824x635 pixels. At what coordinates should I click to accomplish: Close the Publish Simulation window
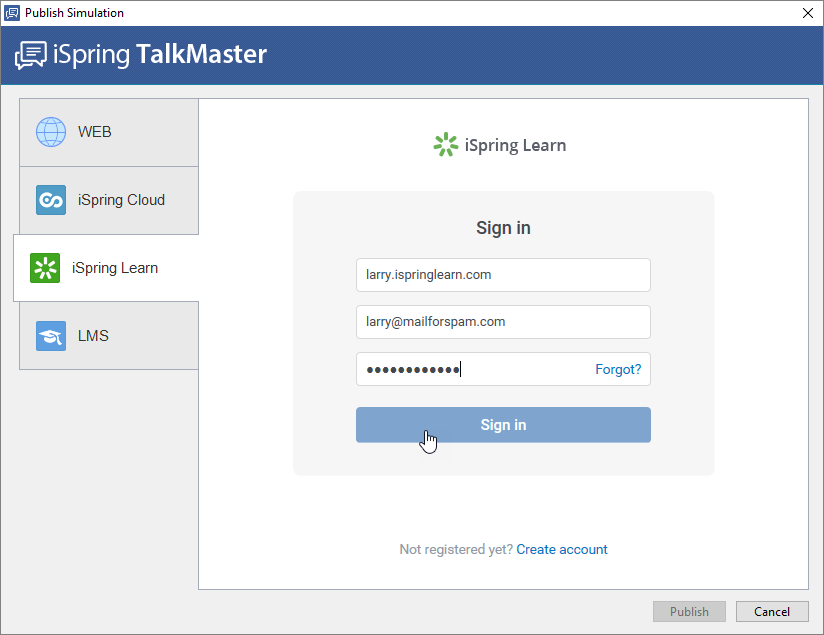click(807, 13)
